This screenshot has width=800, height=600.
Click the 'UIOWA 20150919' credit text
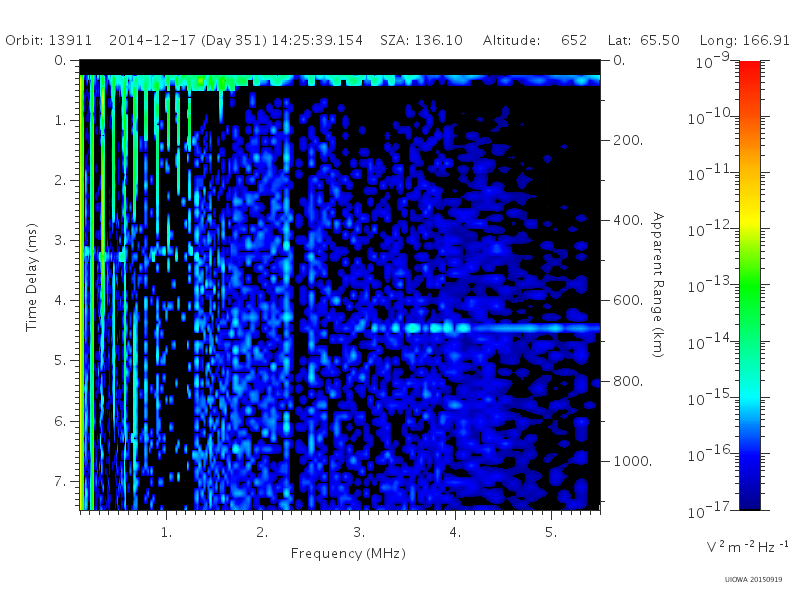tap(753, 579)
